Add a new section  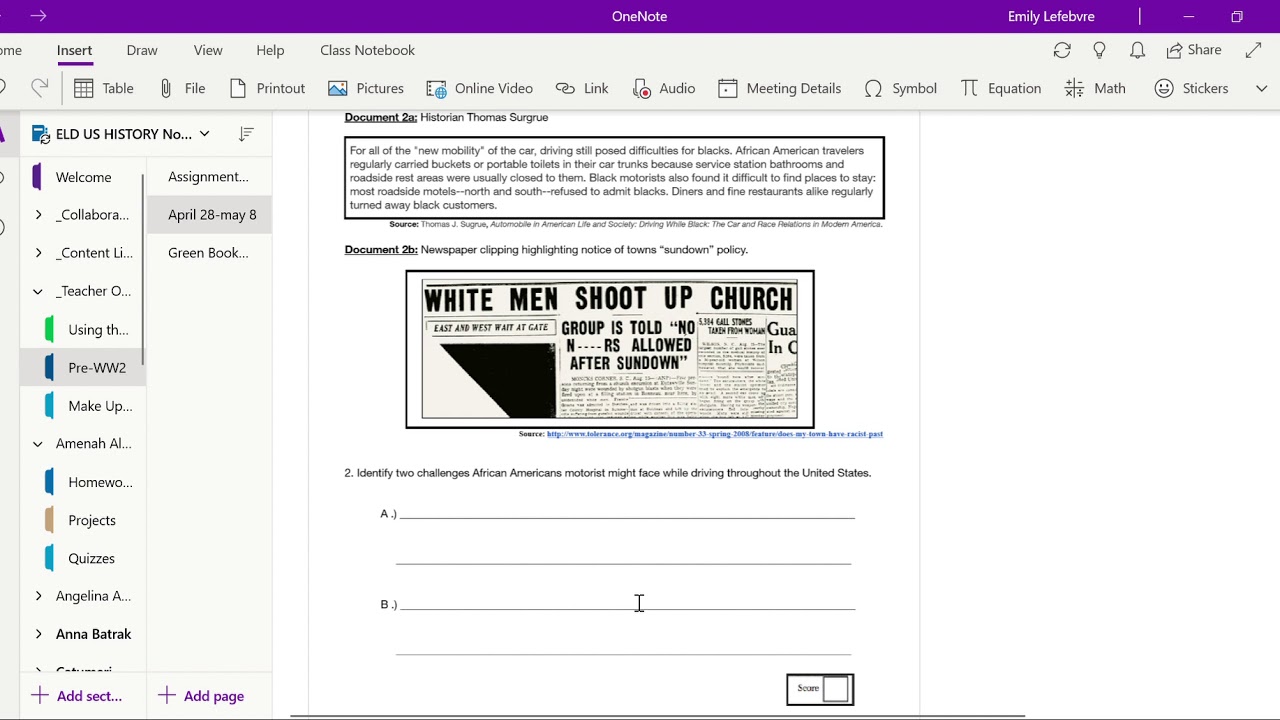point(76,696)
